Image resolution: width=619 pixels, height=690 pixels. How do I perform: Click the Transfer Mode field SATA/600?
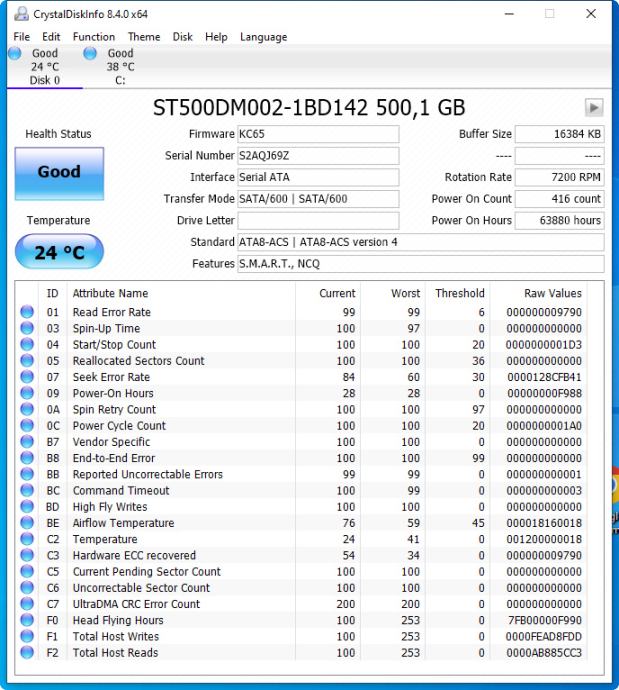318,199
